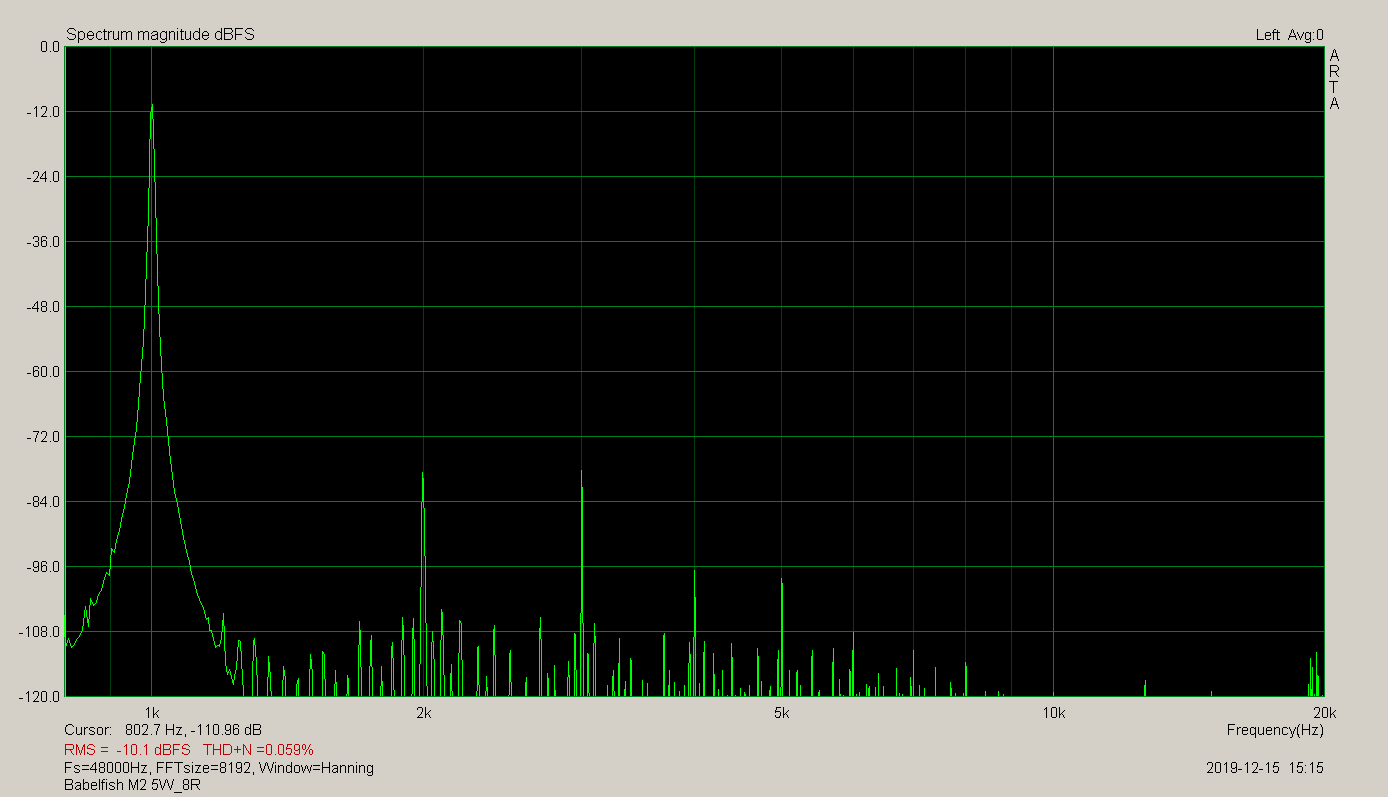Click the 'Frequency(Hz)' axis caption
1388x797 pixels.
point(1275,730)
